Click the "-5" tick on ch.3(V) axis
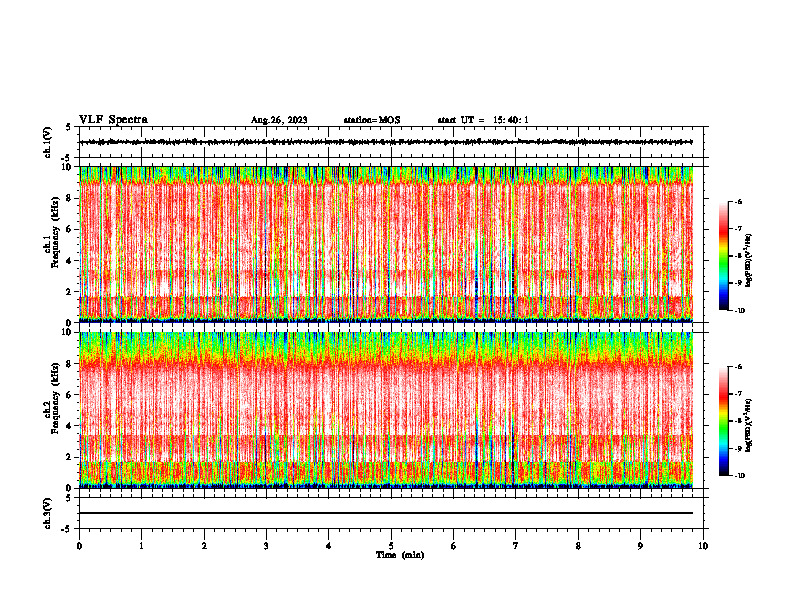Image resolution: width=792 pixels, height=612 pixels. coord(67,529)
